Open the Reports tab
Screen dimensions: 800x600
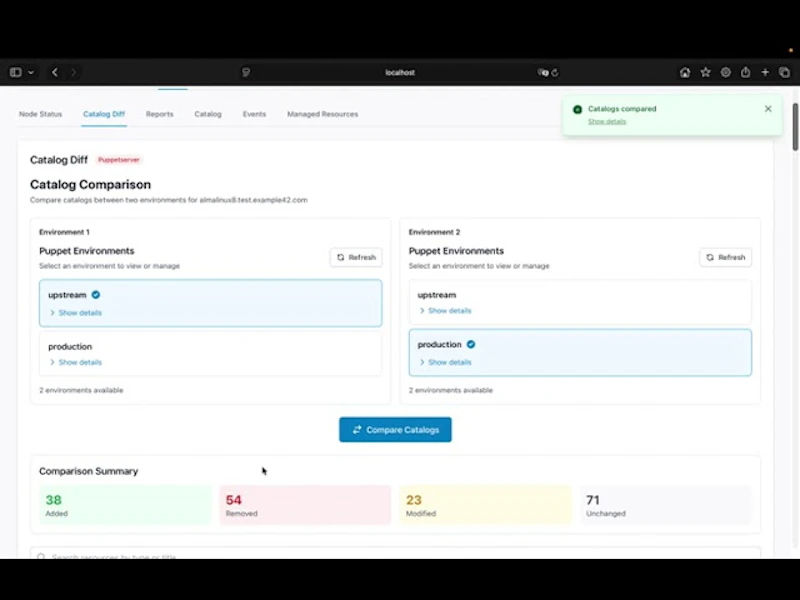160,114
